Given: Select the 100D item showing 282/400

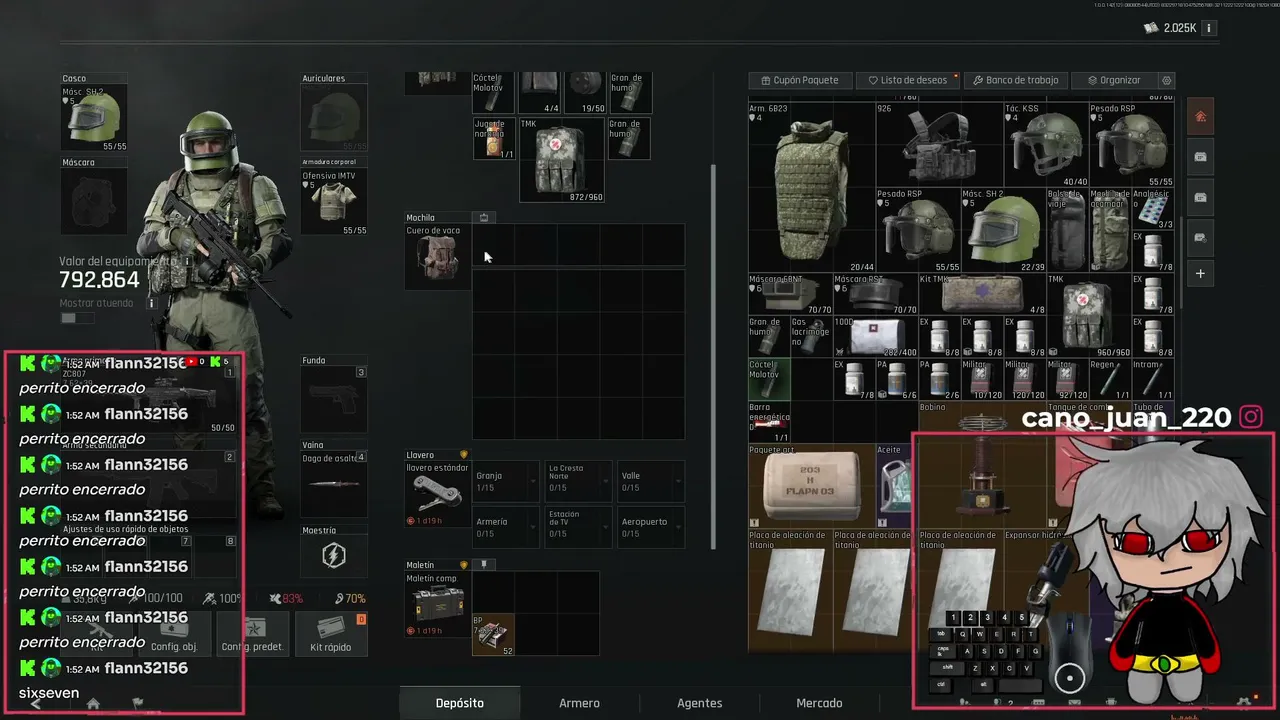Looking at the screenshot, I should click(875, 337).
